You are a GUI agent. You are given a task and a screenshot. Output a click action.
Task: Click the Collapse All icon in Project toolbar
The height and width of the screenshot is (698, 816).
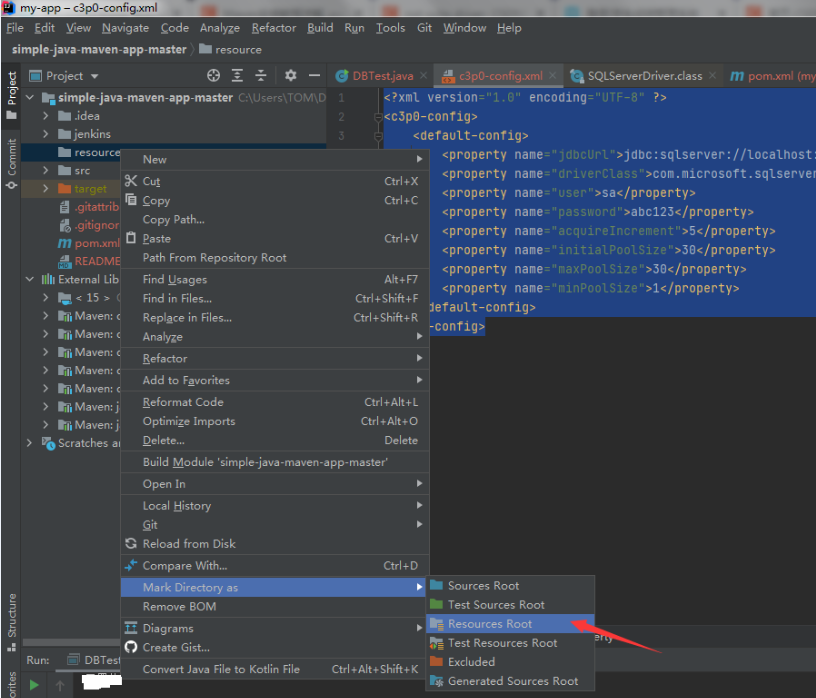(262, 75)
